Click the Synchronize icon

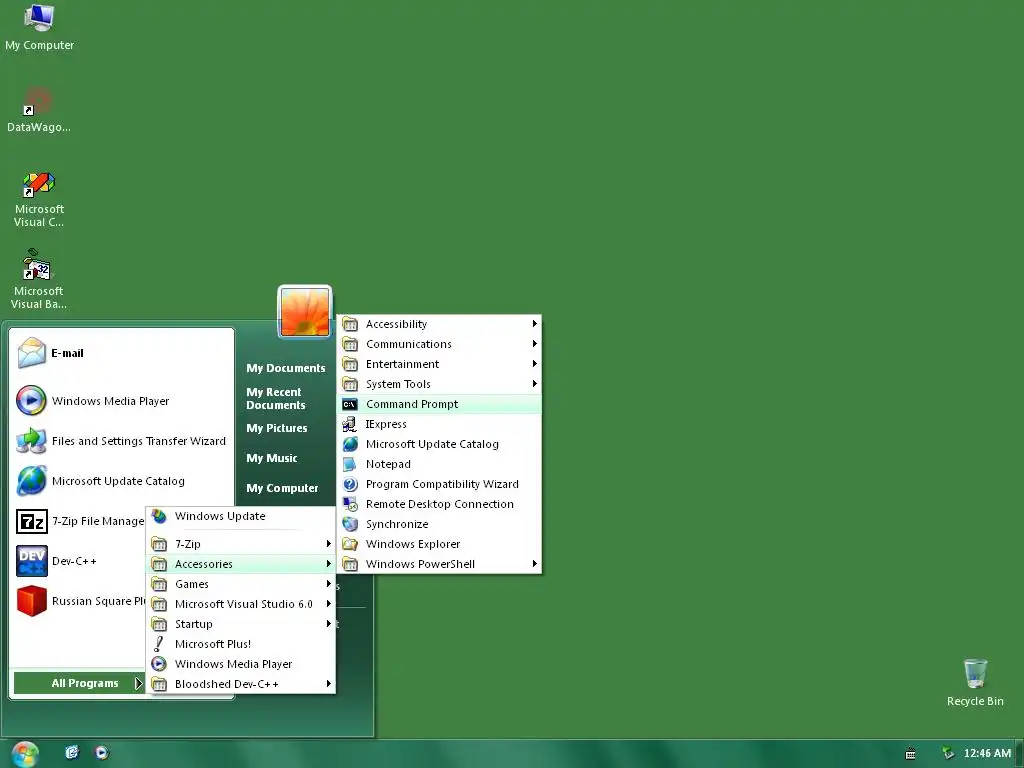click(350, 524)
